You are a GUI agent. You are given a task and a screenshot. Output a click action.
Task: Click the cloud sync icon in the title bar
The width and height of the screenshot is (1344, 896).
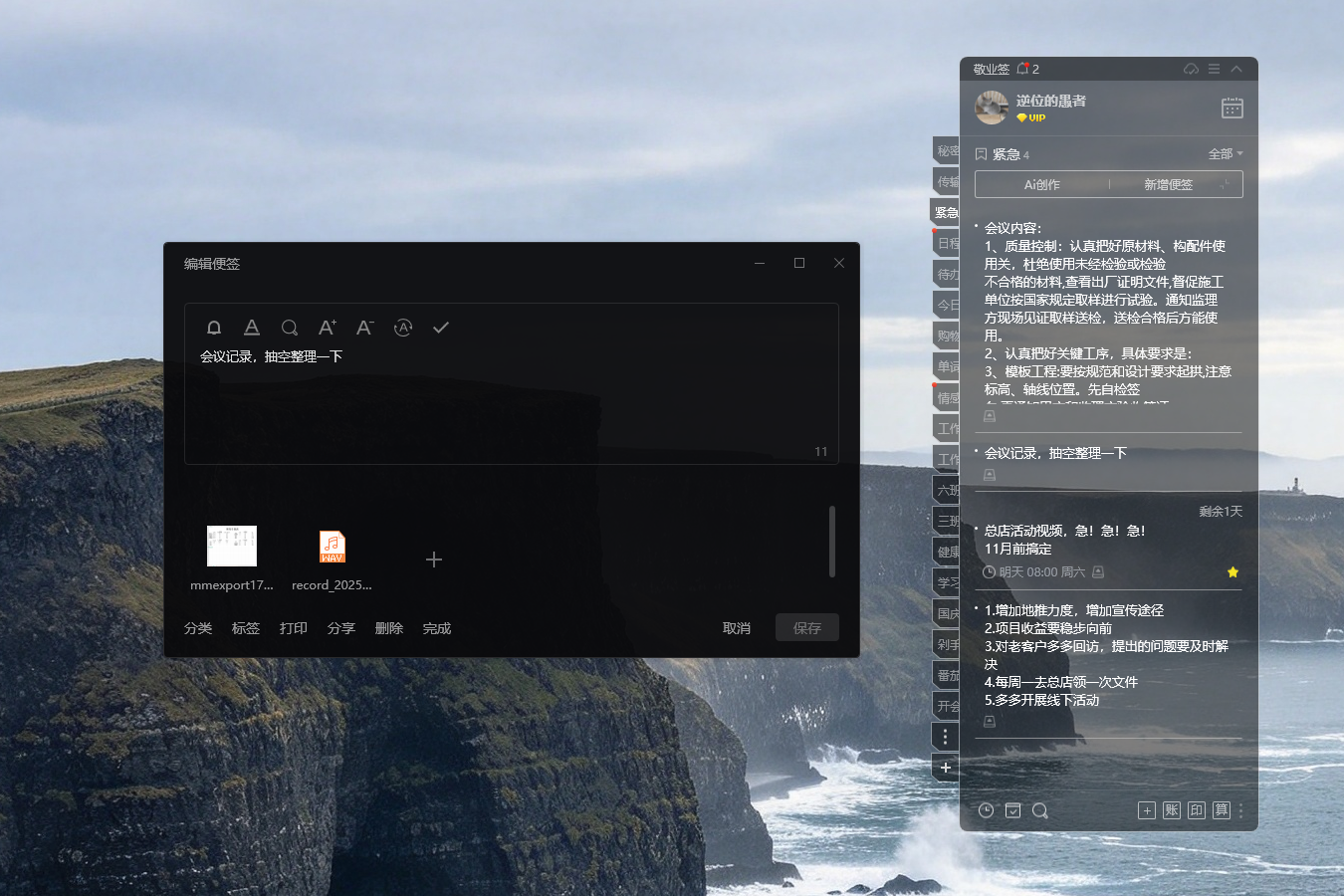1191,69
